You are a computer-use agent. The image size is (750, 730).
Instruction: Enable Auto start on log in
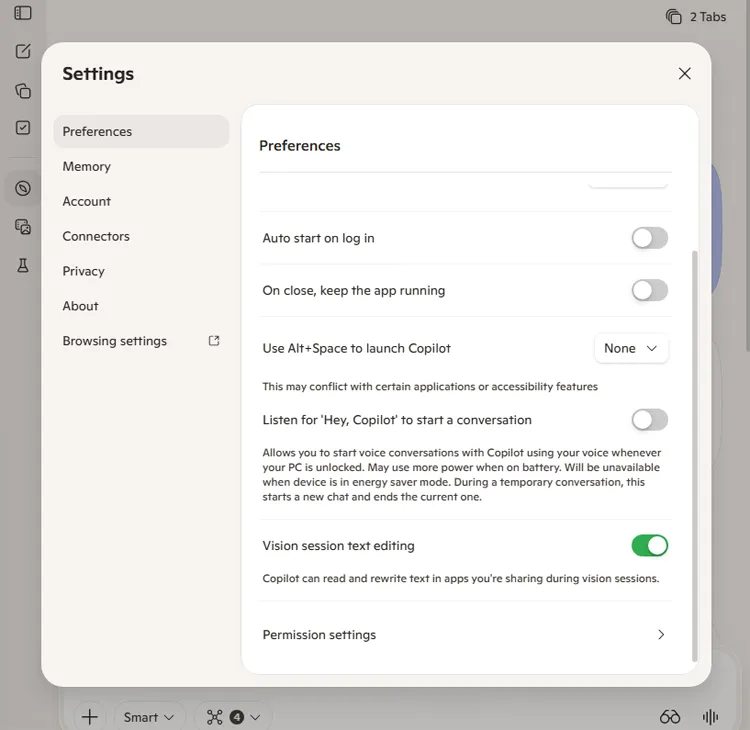[649, 238]
